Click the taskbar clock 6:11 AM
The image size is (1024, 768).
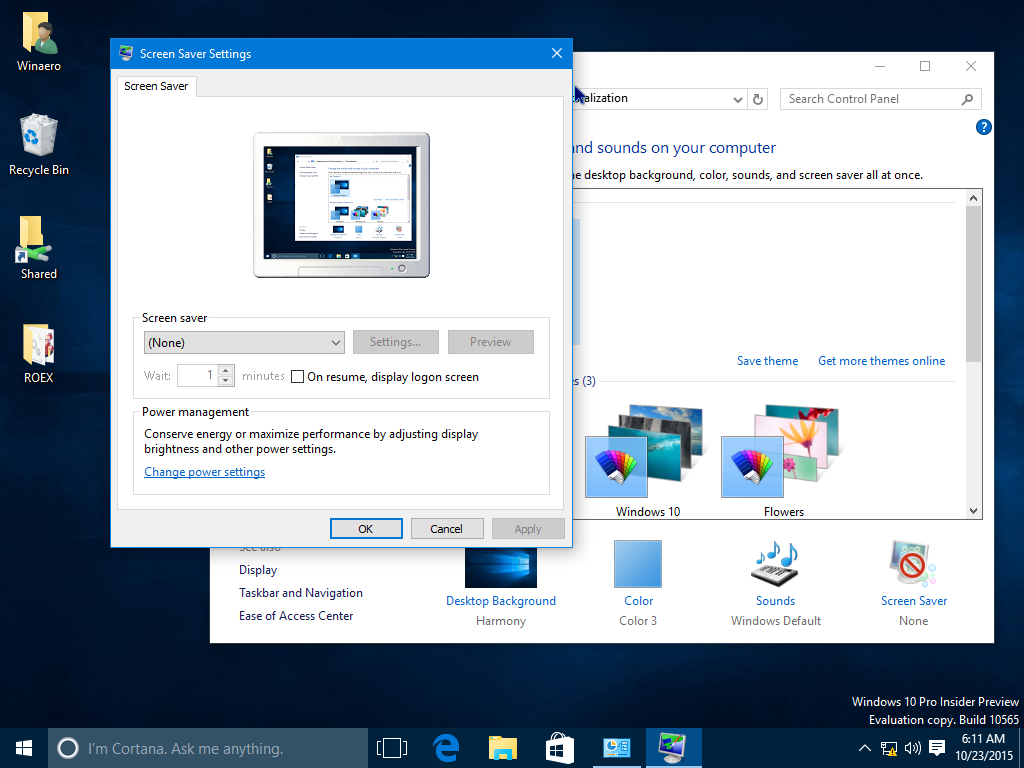coord(984,747)
